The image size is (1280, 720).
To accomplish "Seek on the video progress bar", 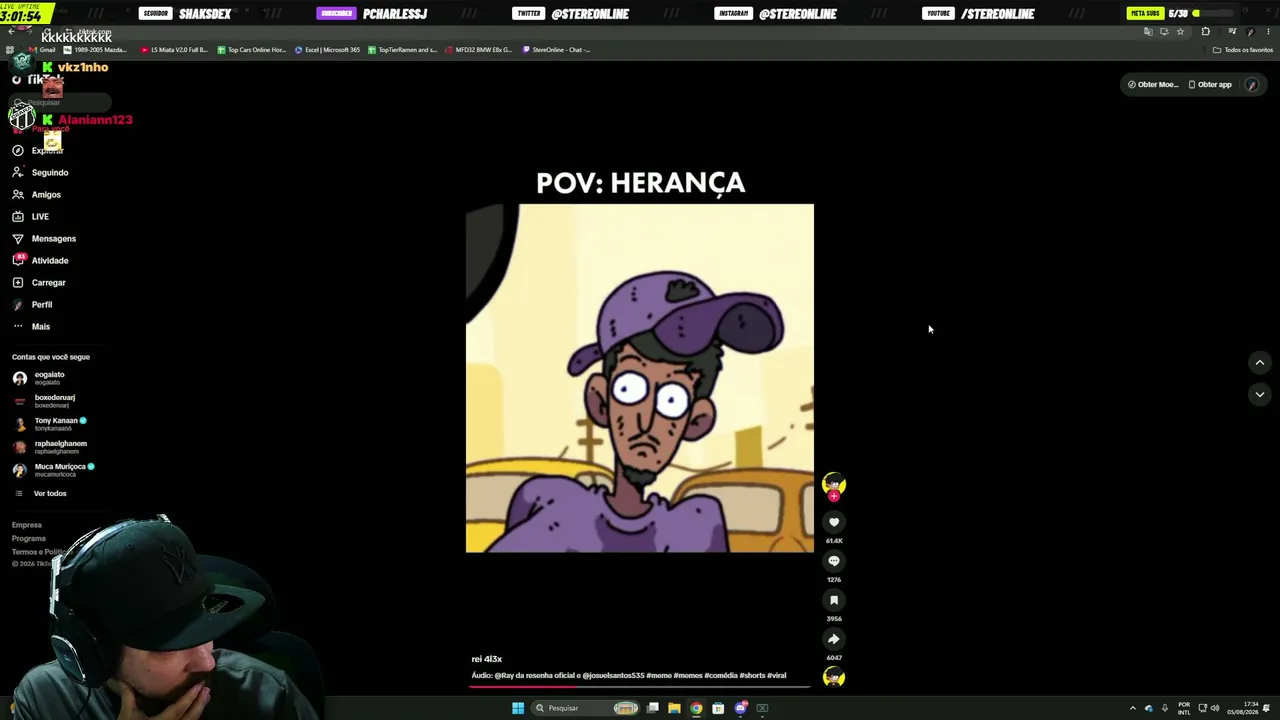I will pyautogui.click(x=640, y=686).
